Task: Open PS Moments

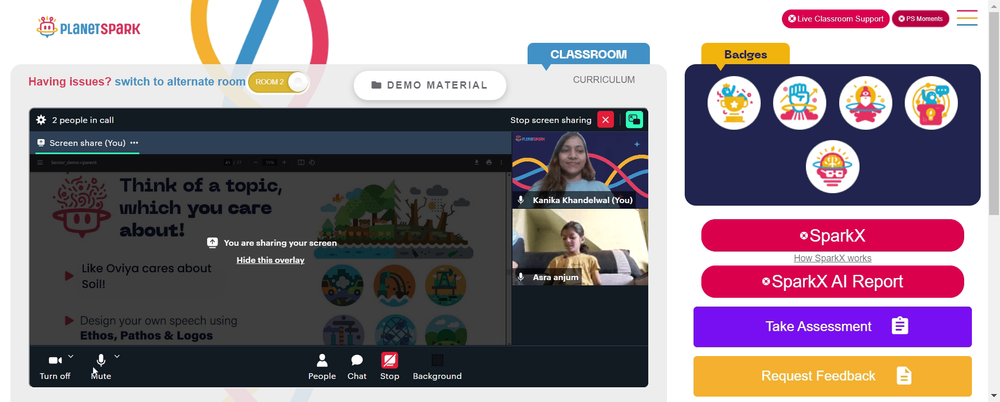Action: [920, 19]
